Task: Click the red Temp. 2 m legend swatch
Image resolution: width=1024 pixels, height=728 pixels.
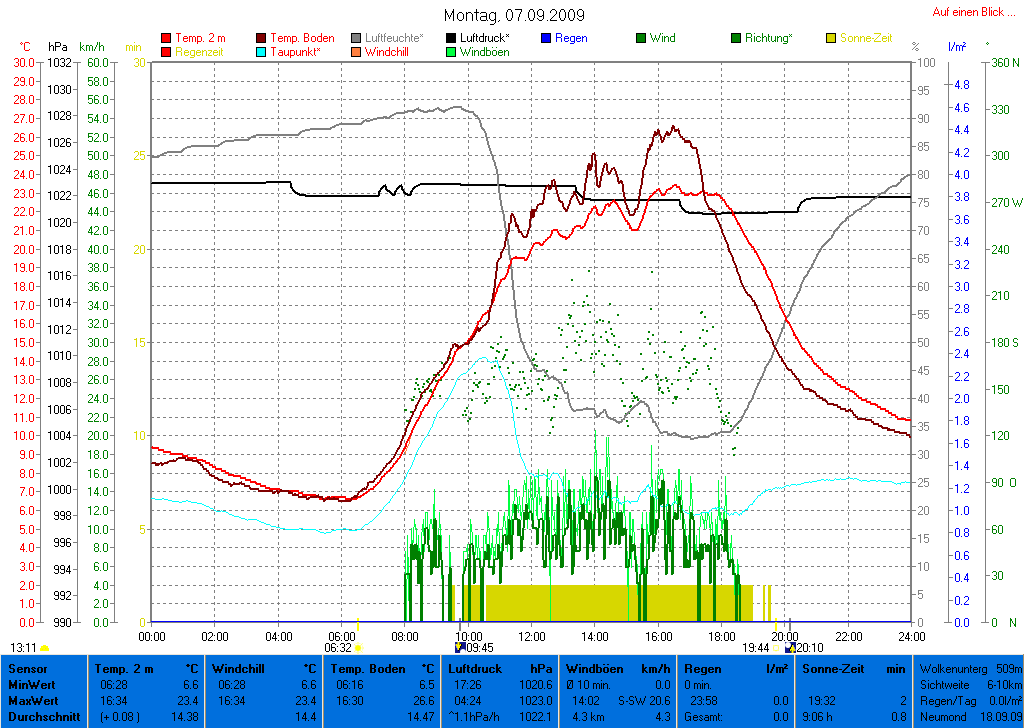Action: coord(166,38)
